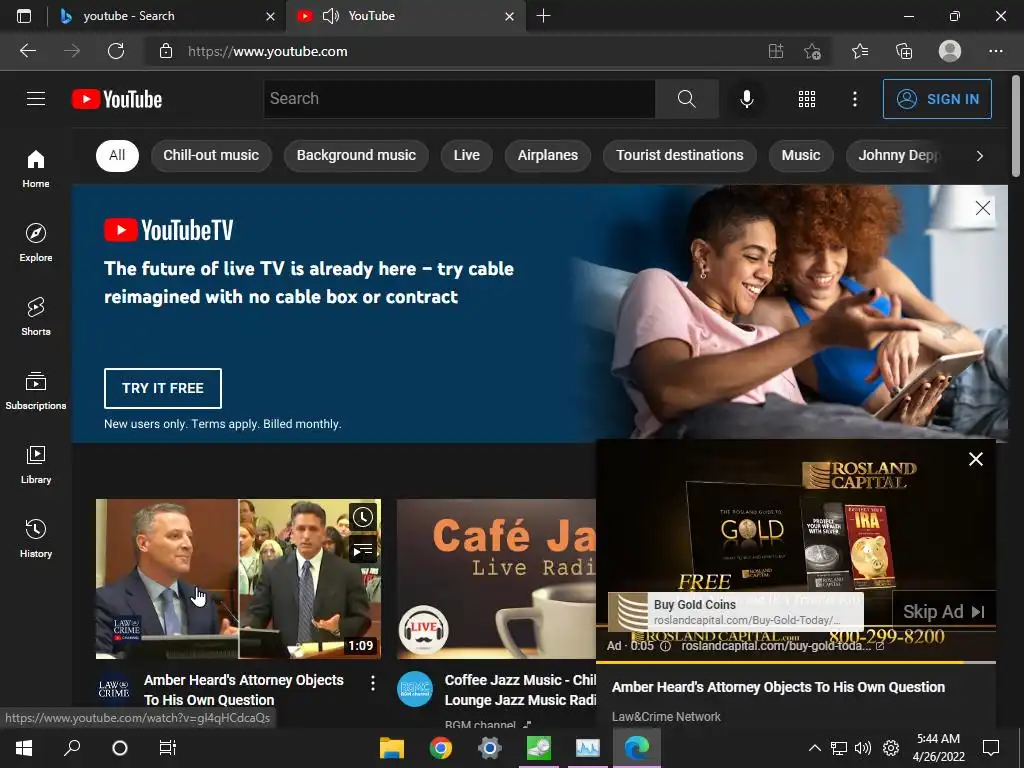The image size is (1024, 768).
Task: Mute the YouTube tab audio
Action: [331, 16]
